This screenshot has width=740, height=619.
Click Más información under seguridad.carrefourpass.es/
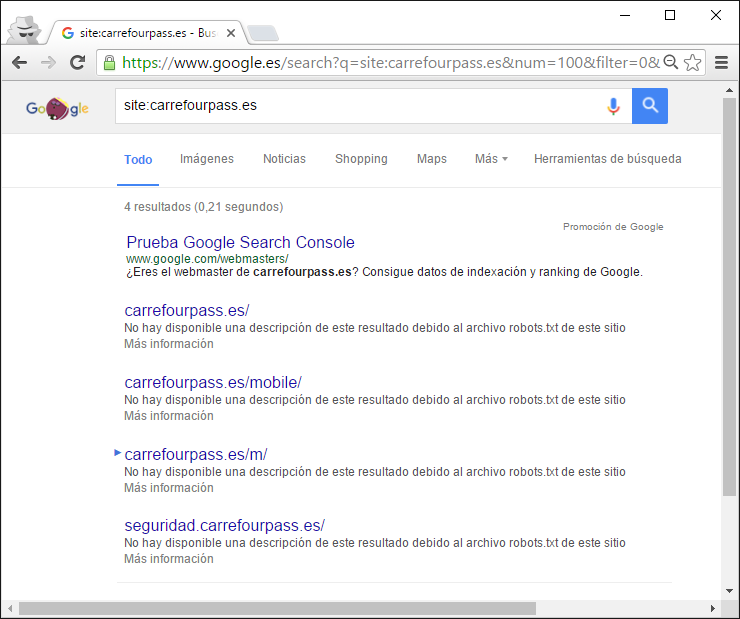(x=169, y=559)
